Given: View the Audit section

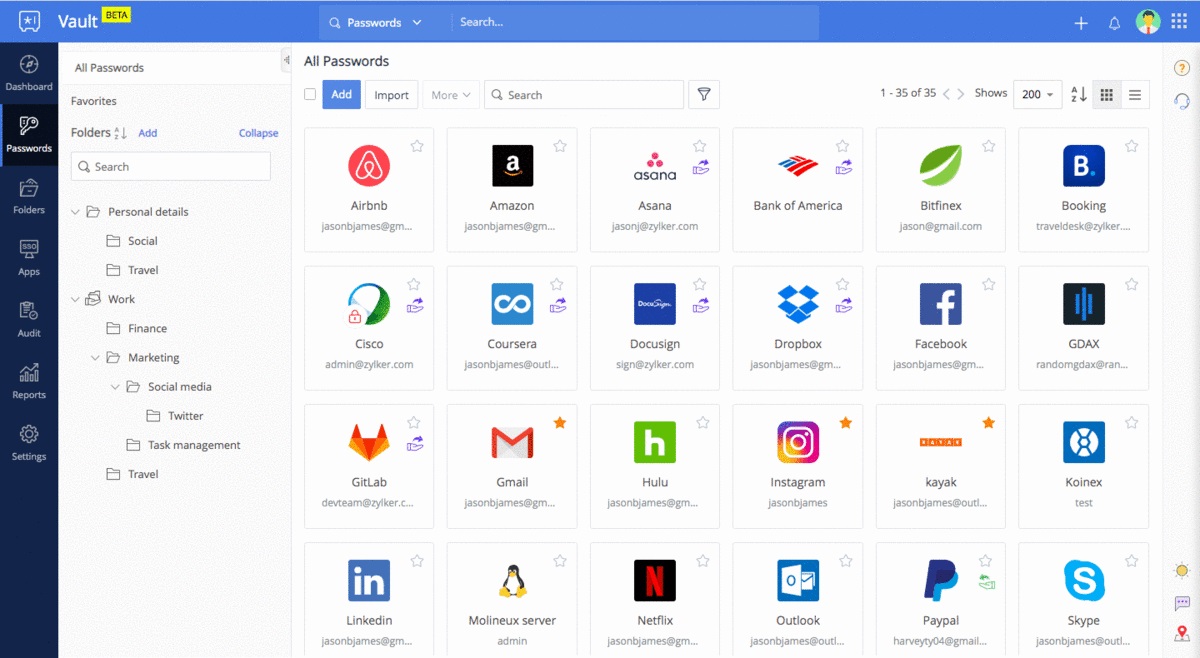Looking at the screenshot, I should [x=29, y=318].
